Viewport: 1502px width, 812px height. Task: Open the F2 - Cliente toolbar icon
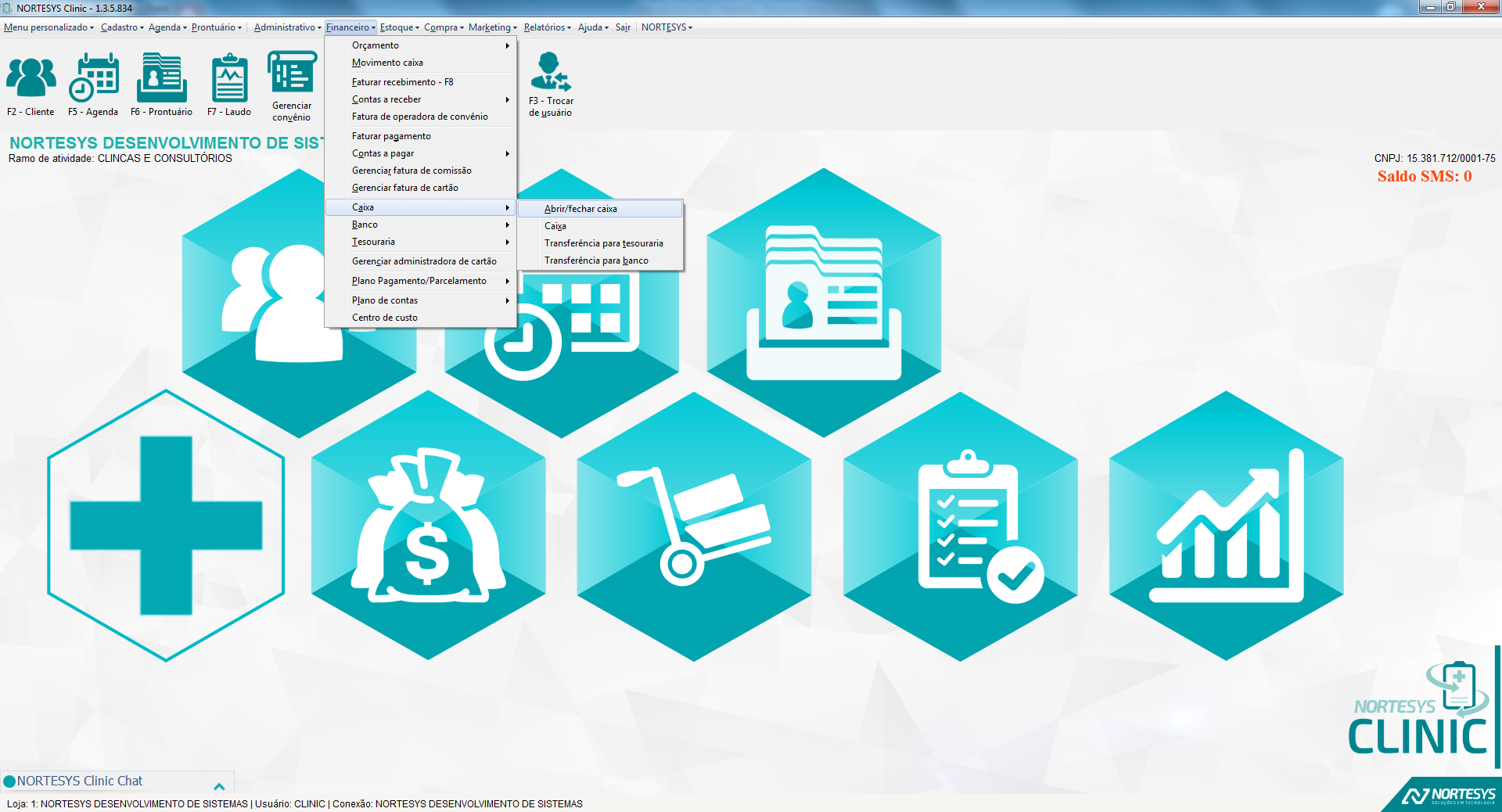(x=31, y=84)
